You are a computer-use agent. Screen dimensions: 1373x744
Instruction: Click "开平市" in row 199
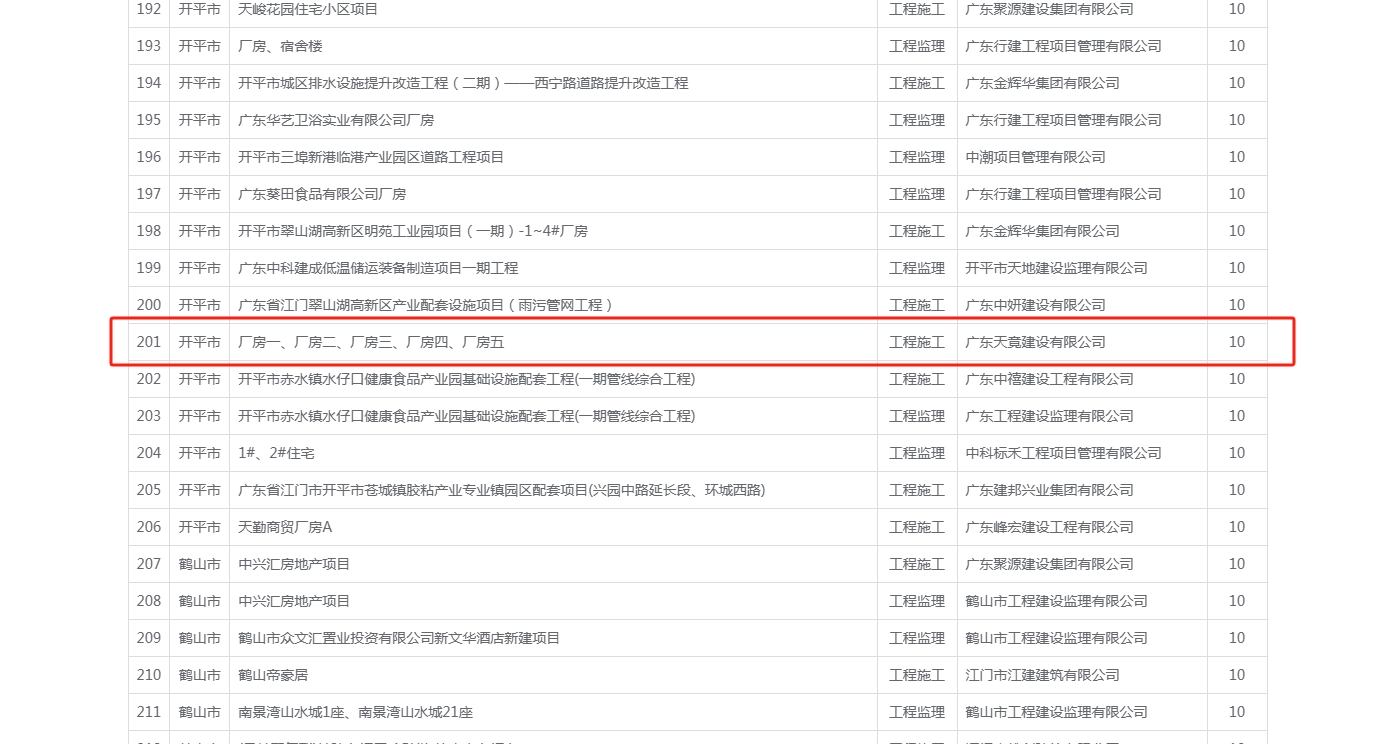199,268
